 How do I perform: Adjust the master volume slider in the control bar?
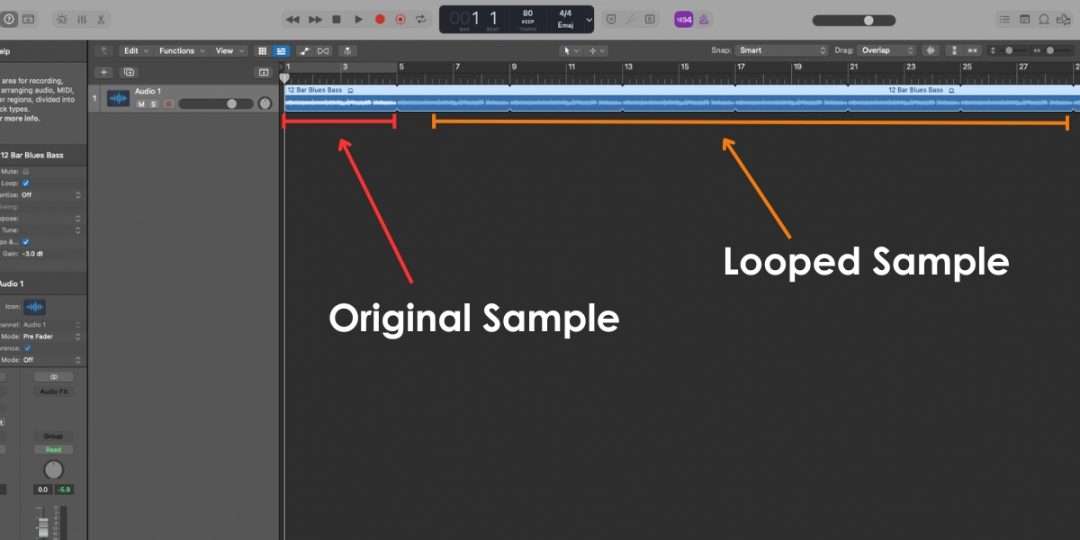click(x=854, y=20)
